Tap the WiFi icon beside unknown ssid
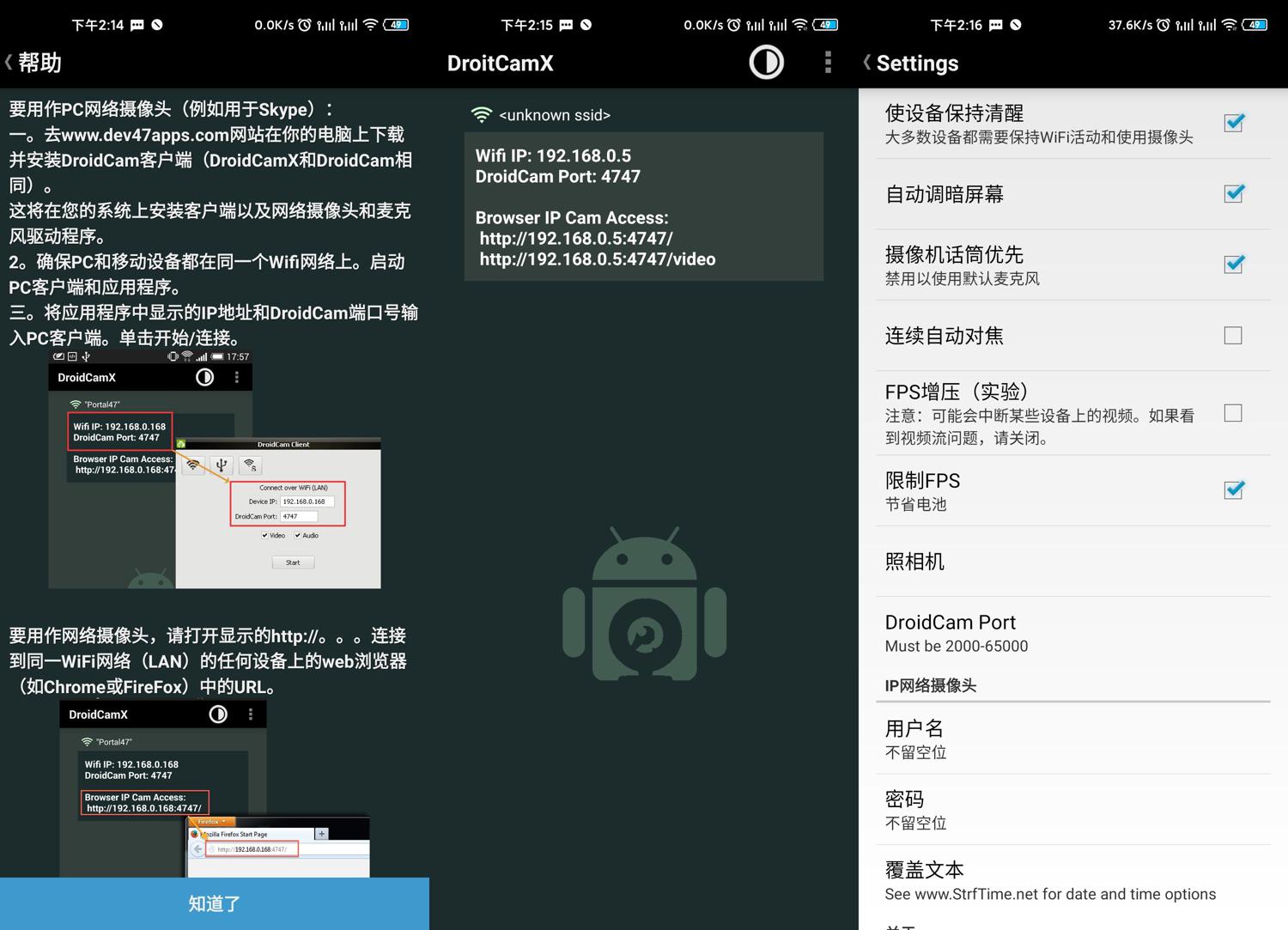Screen dimensions: 1288x930 click(x=482, y=115)
